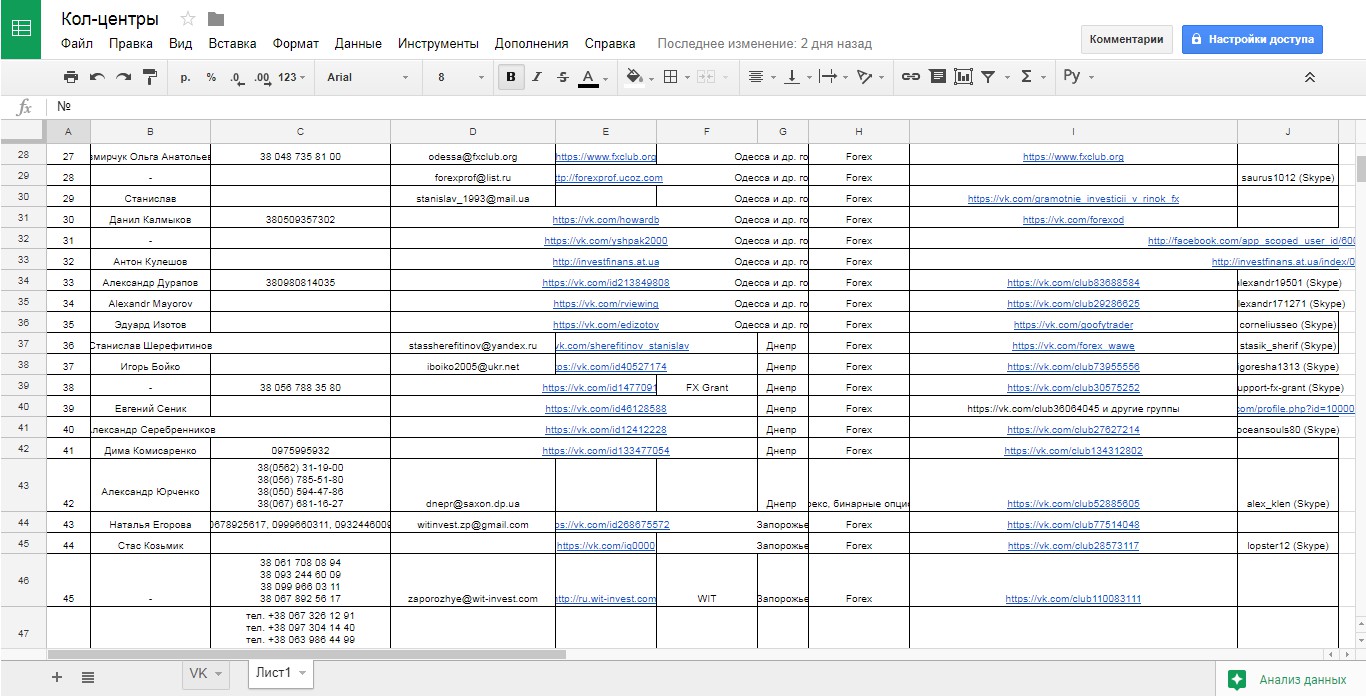Format as currency (р.)
Image resolution: width=1366 pixels, height=696 pixels.
[x=185, y=77]
